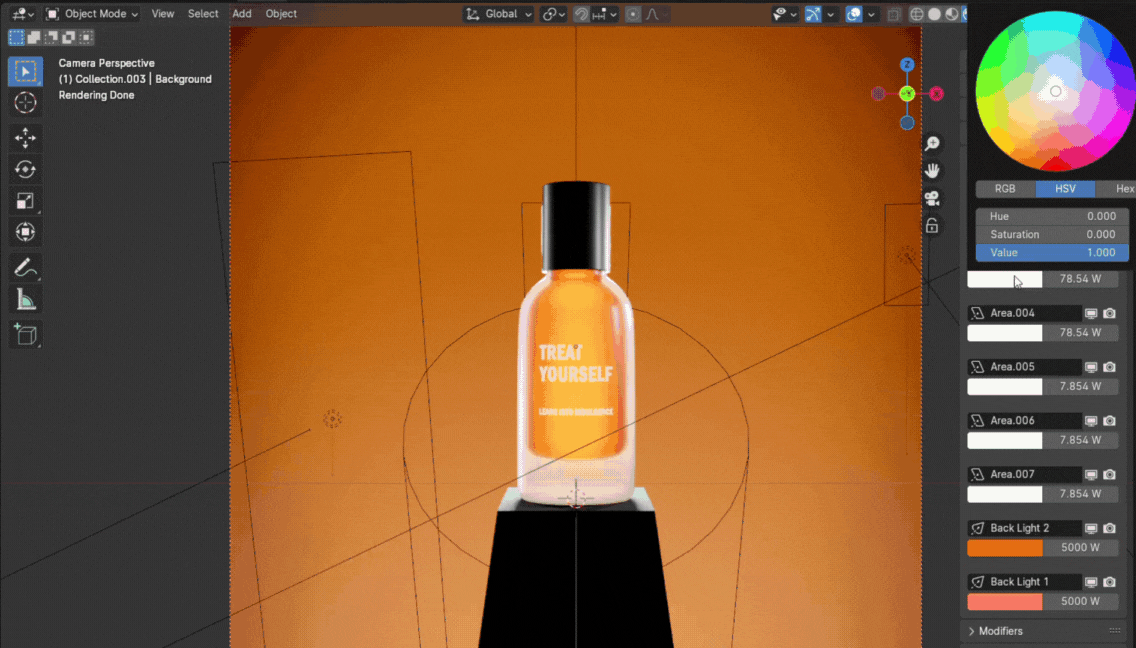Screen dimensions: 1136x648
Task: Click the camera view icon in viewport
Action: [932, 198]
